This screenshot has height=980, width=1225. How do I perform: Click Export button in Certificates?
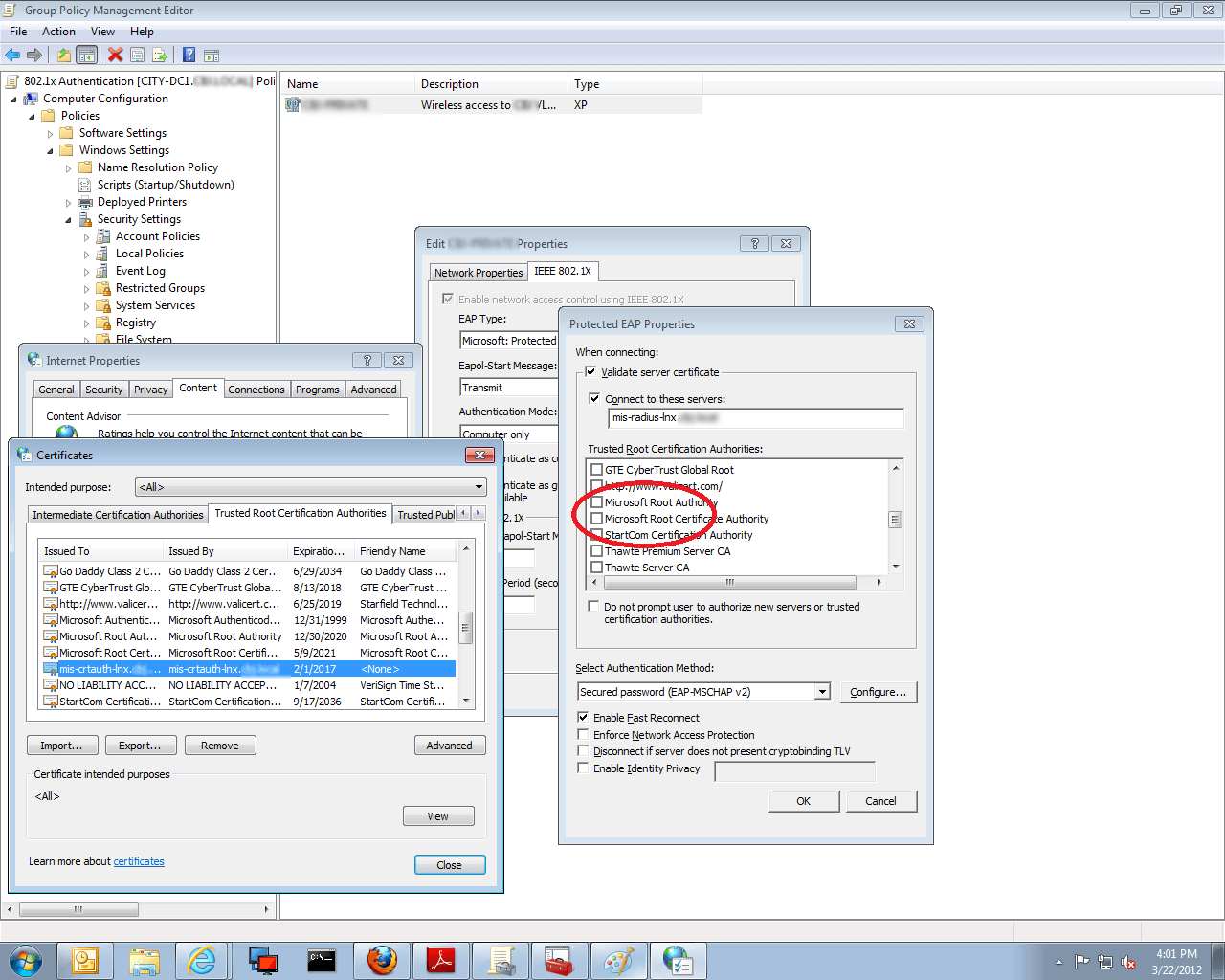coord(141,746)
